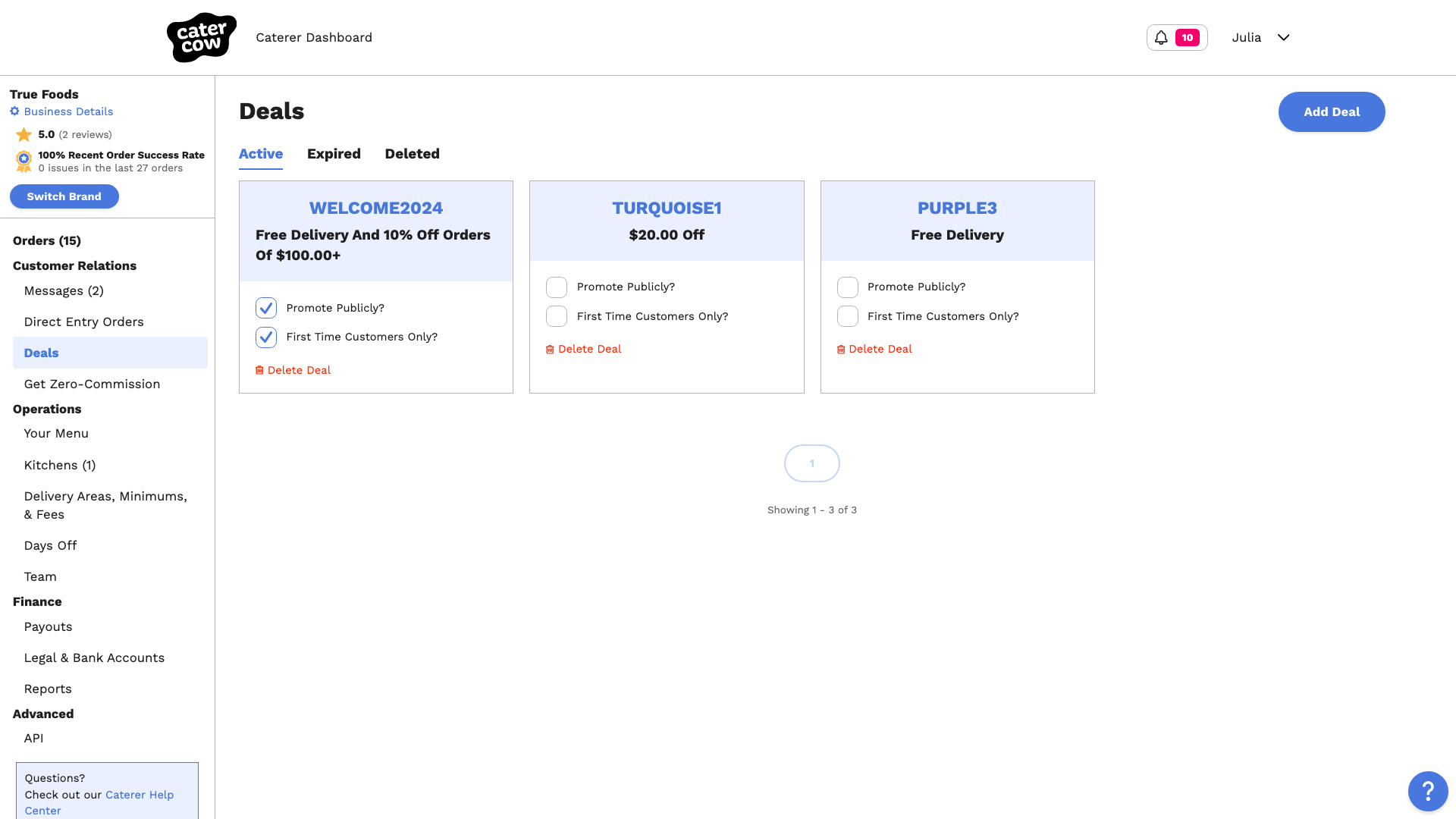Check First Time Customers Only for TURQUOISE1
Image resolution: width=1456 pixels, height=819 pixels.
557,316
